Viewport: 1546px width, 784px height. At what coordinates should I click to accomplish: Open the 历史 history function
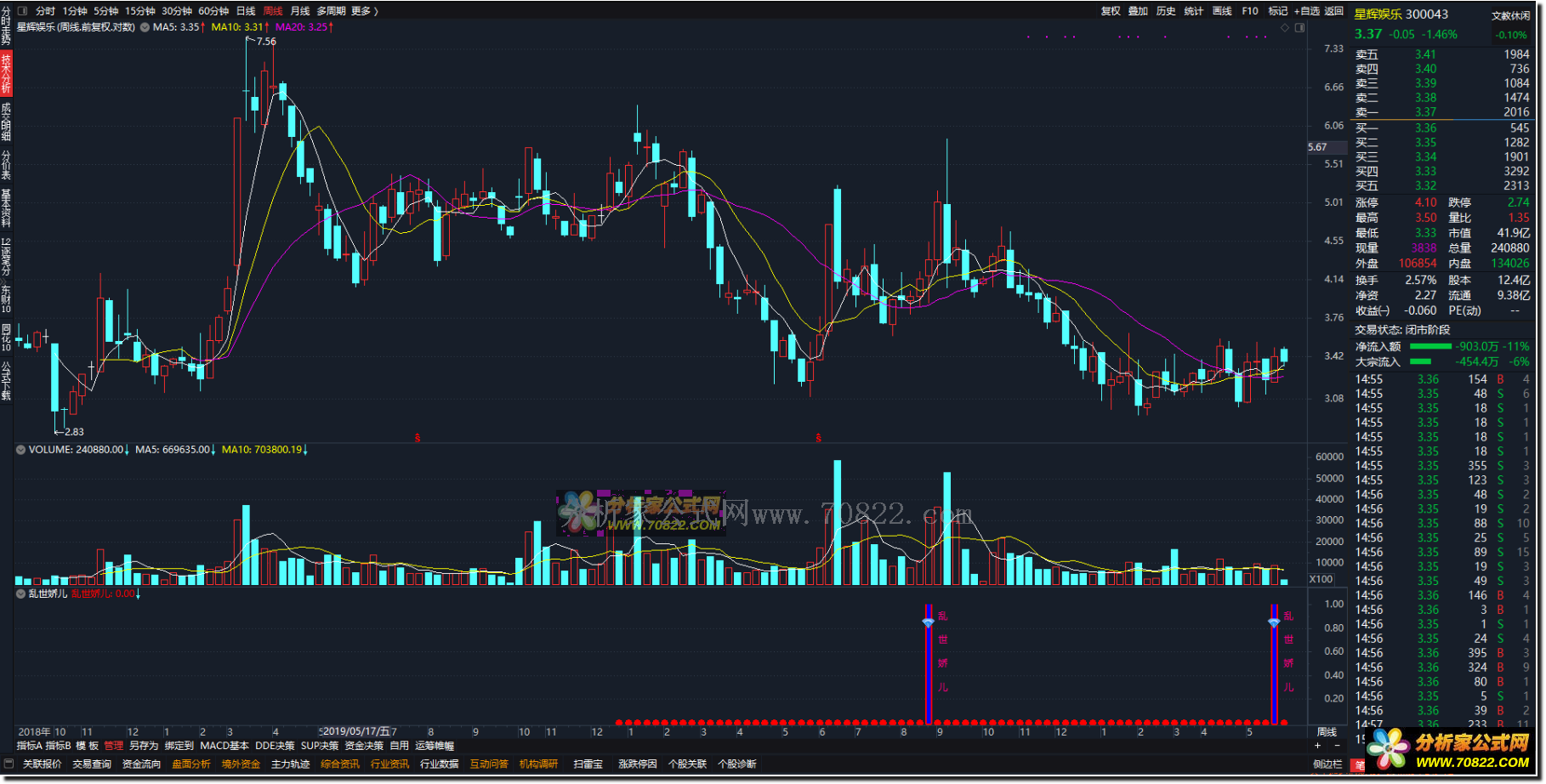(x=1166, y=11)
